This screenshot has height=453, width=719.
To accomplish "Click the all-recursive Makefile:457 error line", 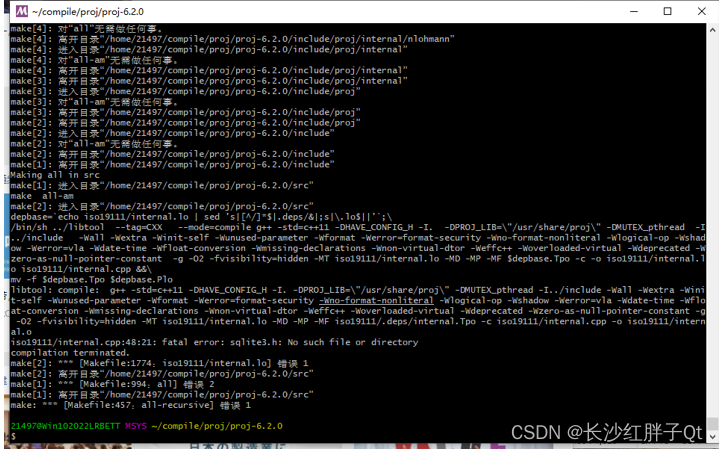I will [130, 405].
